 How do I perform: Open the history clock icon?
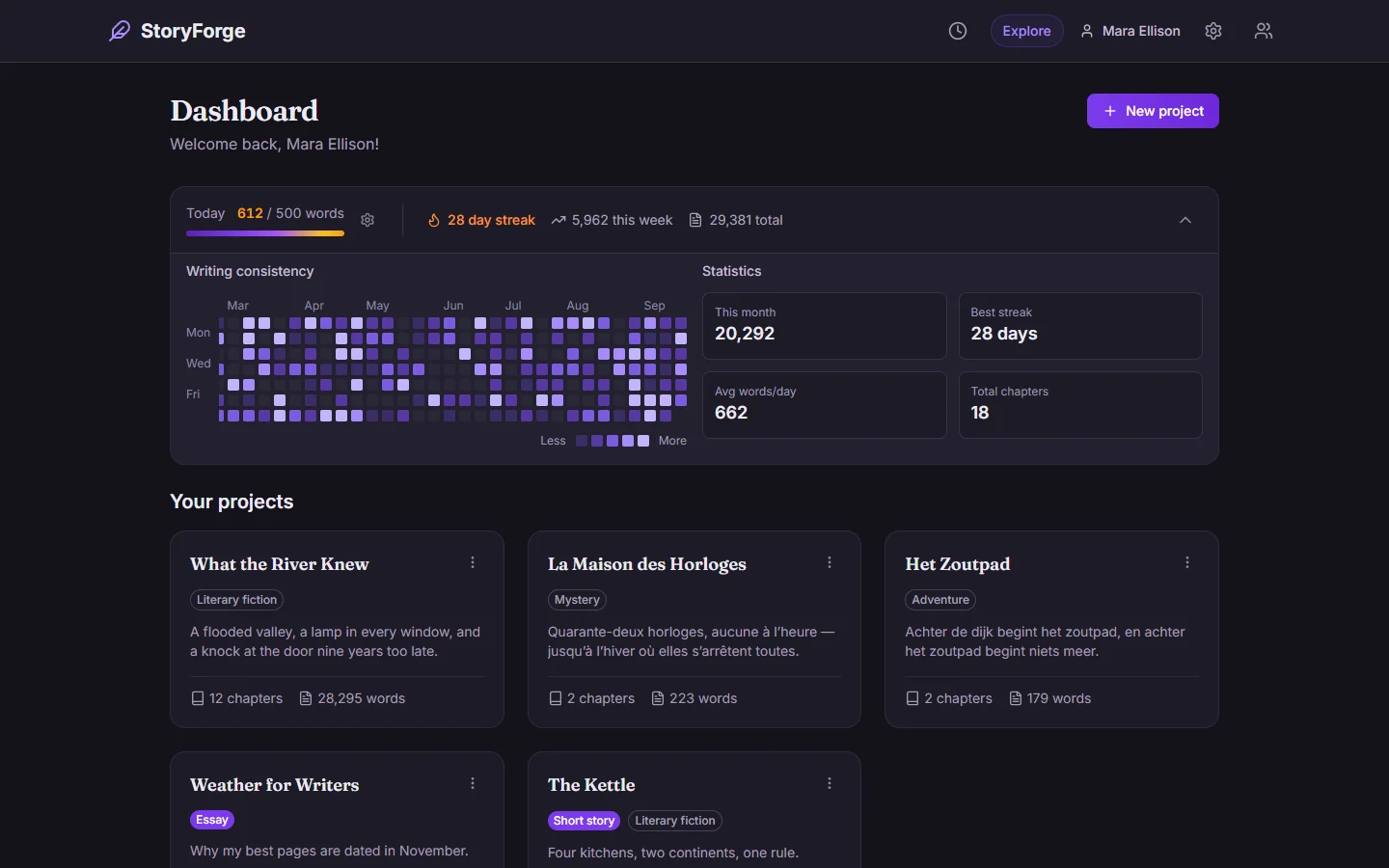[x=958, y=31]
